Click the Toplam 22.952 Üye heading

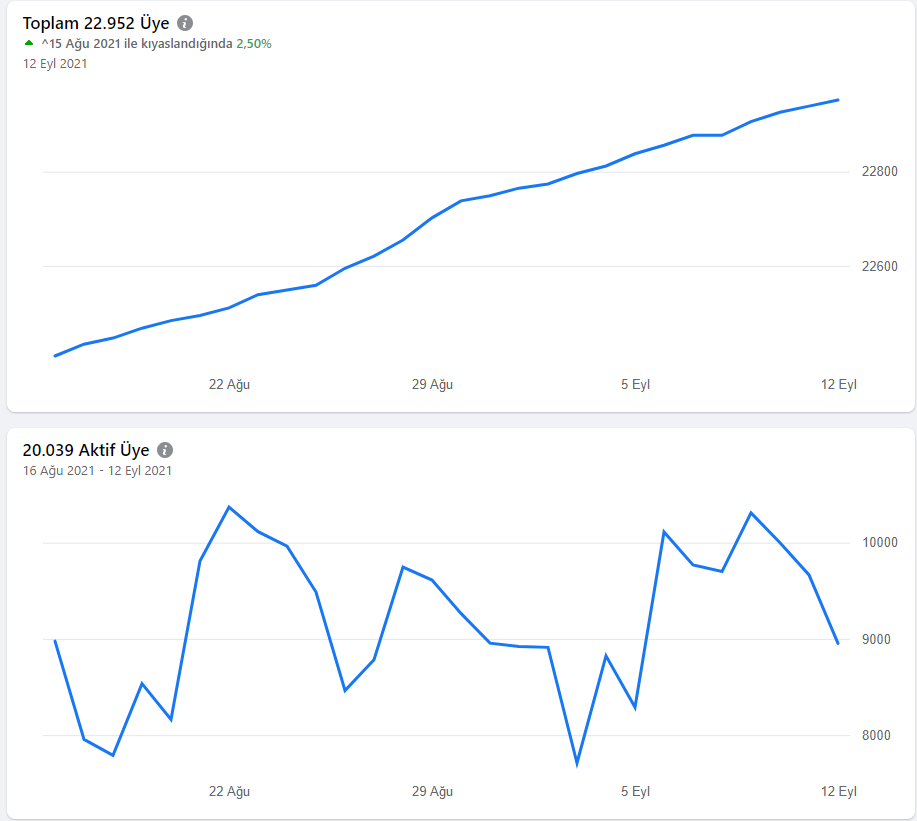click(x=96, y=23)
